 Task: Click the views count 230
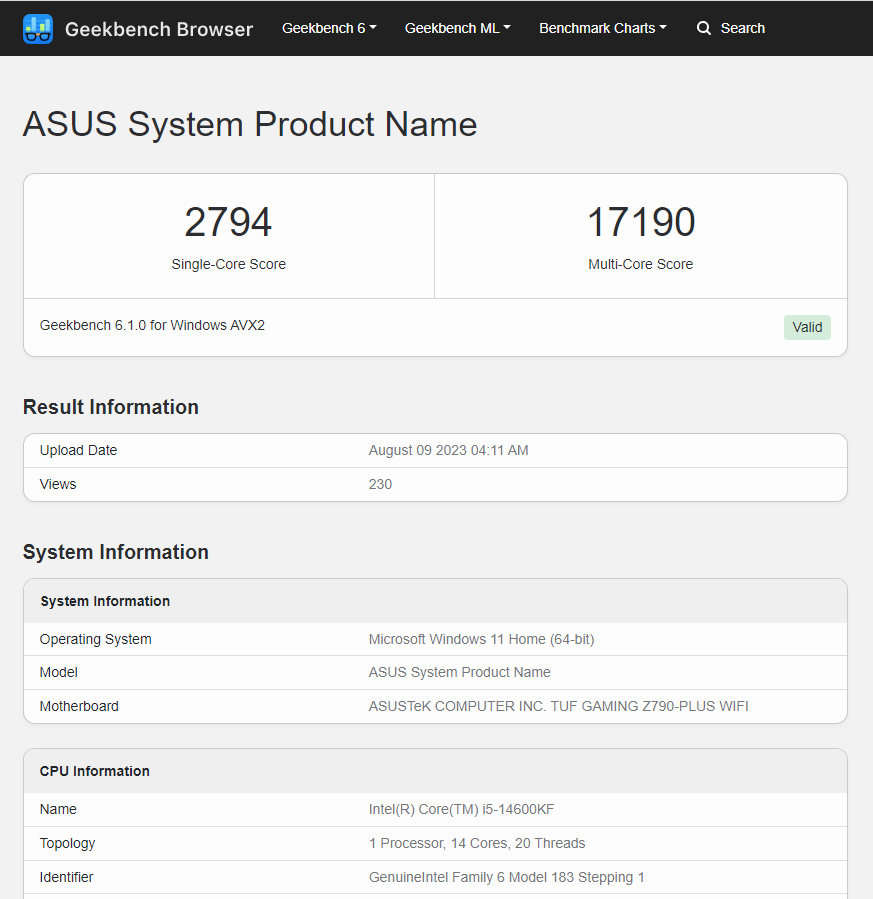coord(380,484)
